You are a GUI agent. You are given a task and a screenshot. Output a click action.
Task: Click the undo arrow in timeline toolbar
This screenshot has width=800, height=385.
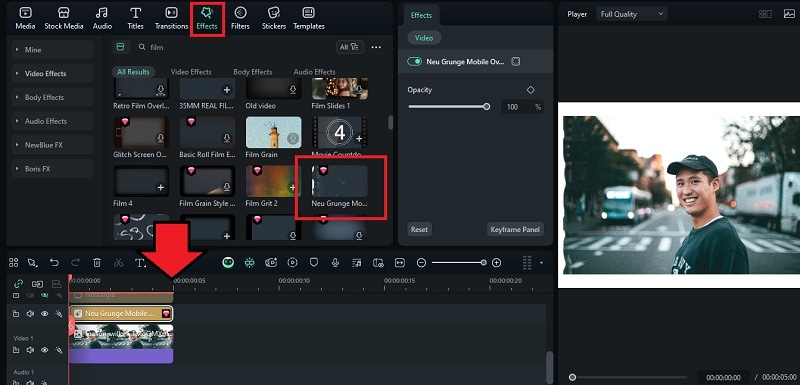[x=54, y=263]
